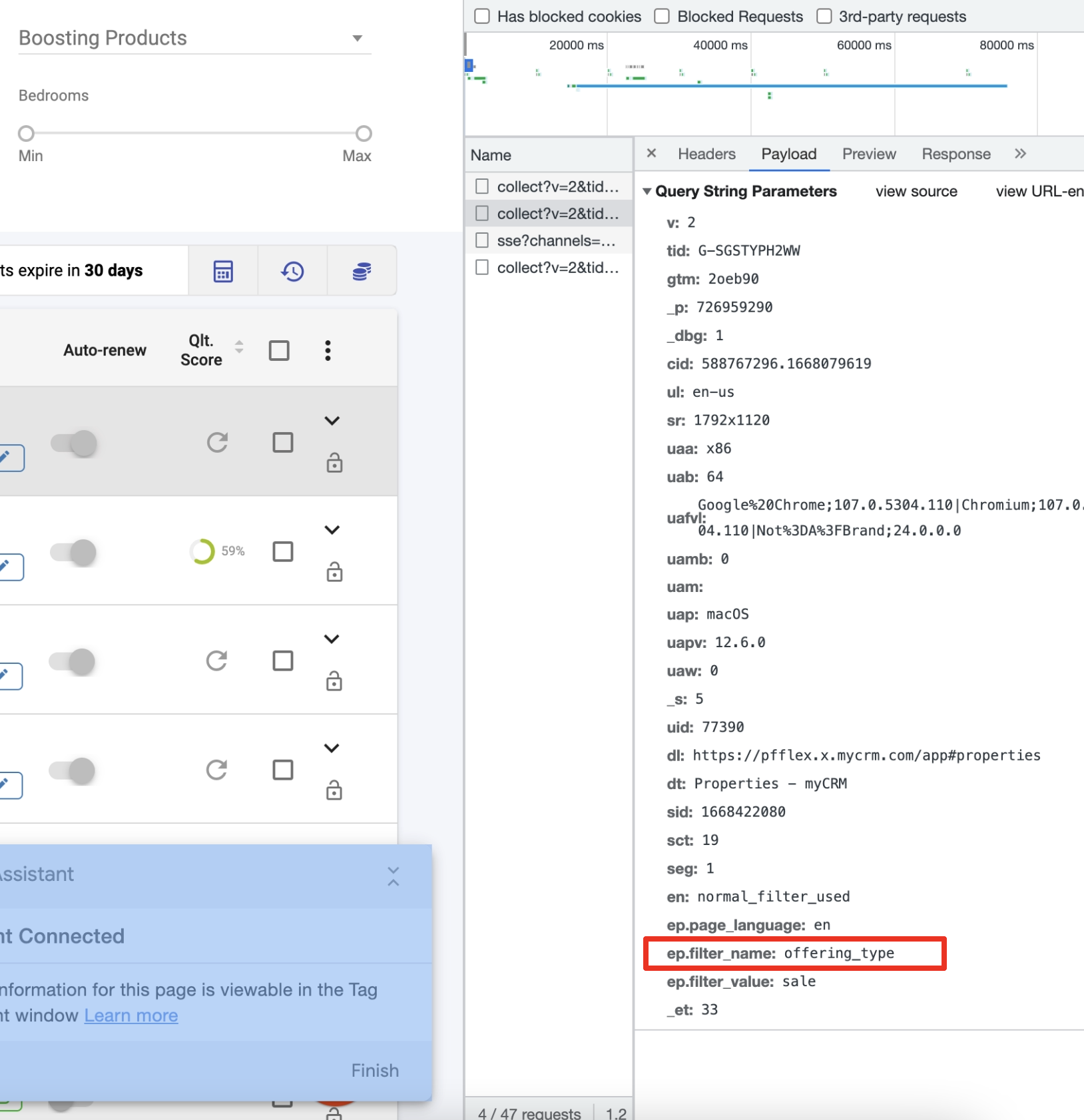Select last collect?v=2&tid request

click(549, 268)
